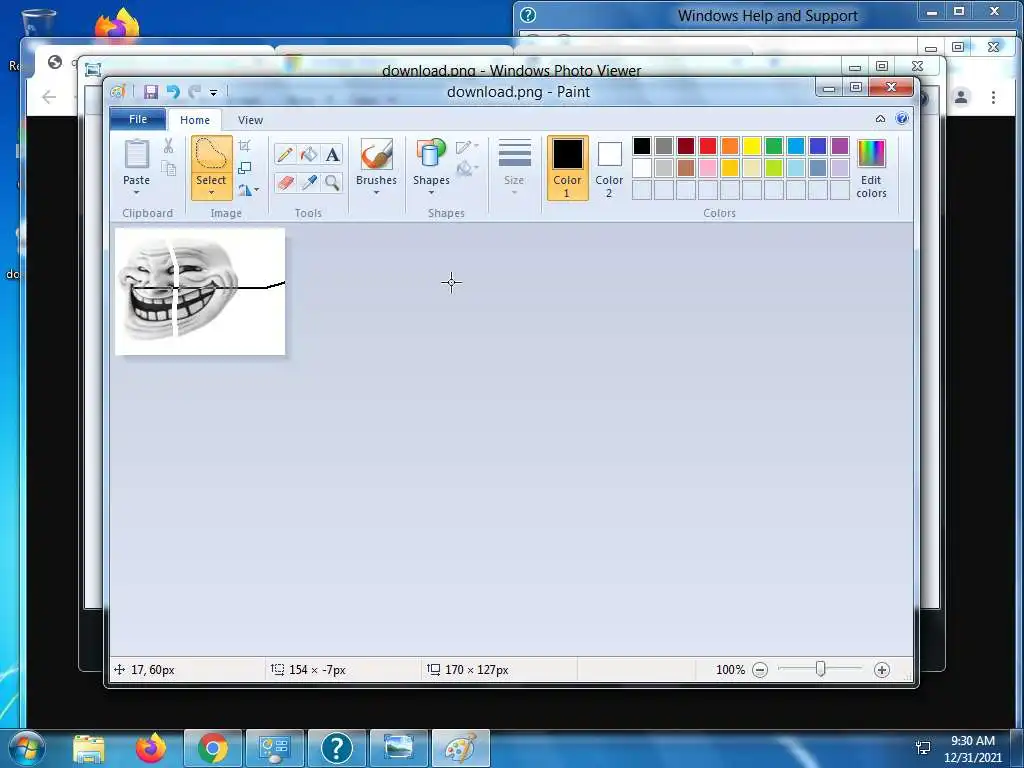
Task: Select the Magnifier tool
Action: (332, 182)
